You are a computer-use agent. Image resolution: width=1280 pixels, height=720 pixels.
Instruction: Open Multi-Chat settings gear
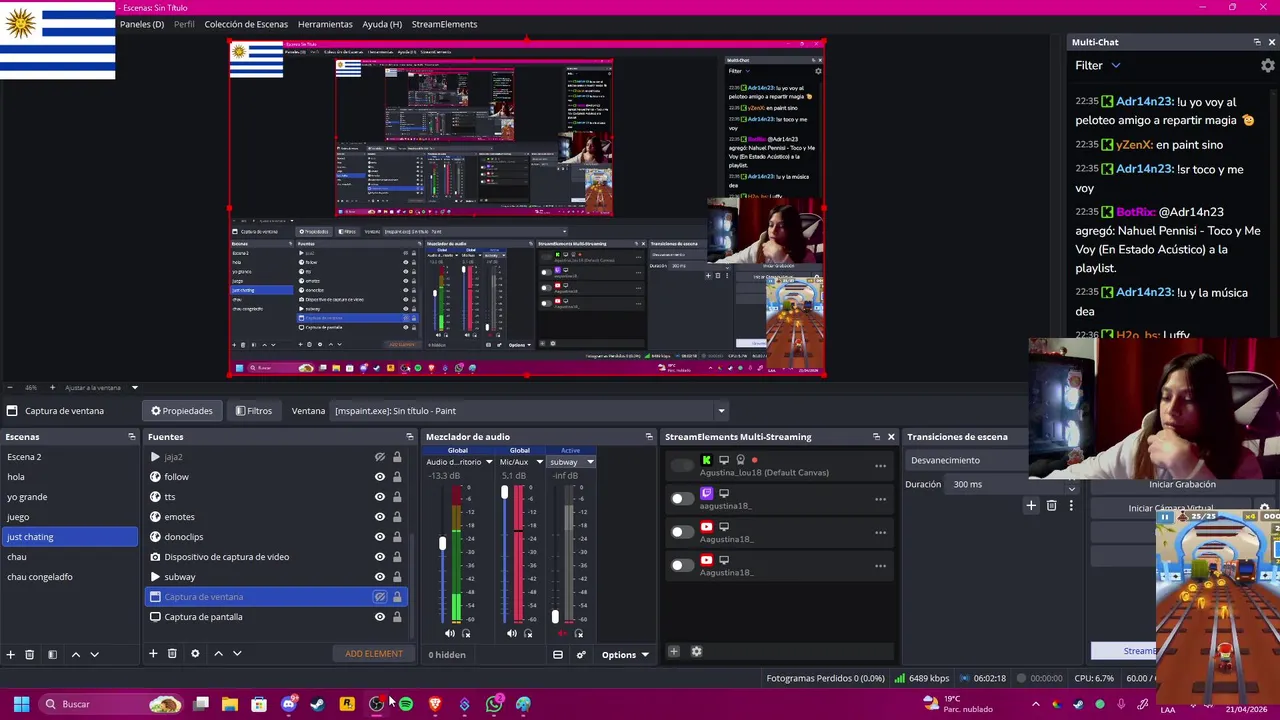tap(1268, 66)
